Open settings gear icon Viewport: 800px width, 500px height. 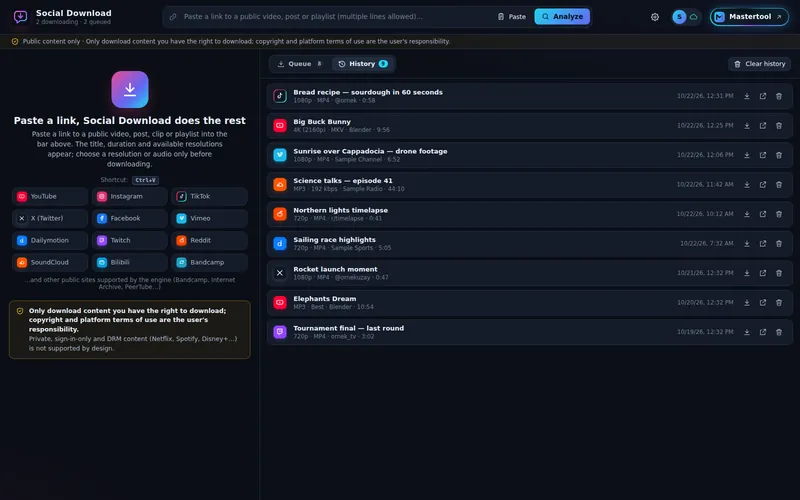(x=655, y=17)
